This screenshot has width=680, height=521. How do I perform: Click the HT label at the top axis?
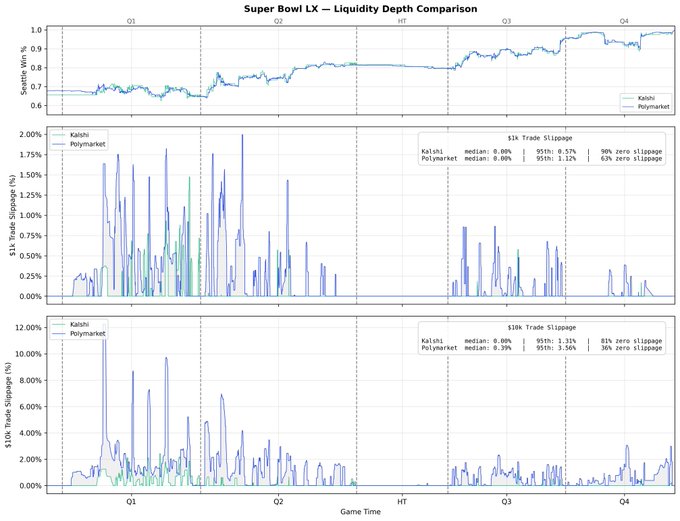click(x=402, y=20)
